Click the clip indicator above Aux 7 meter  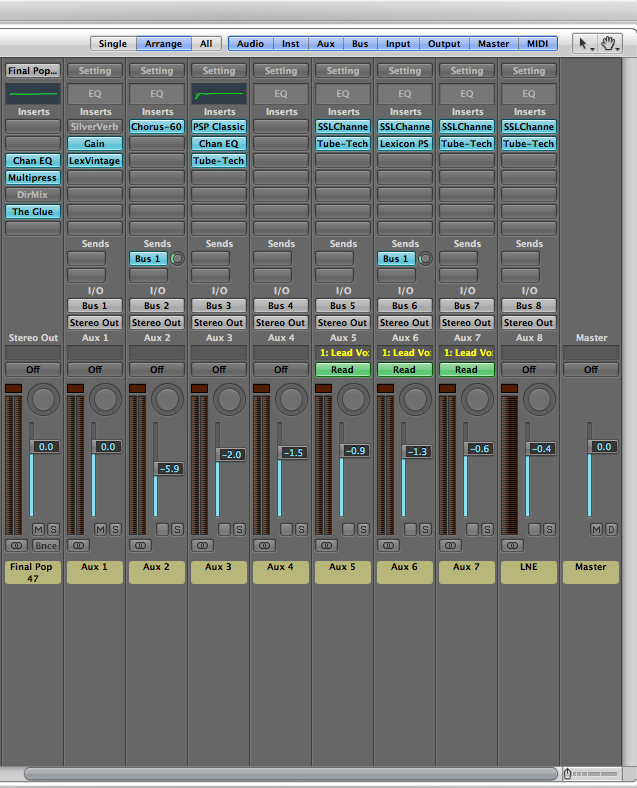447,388
